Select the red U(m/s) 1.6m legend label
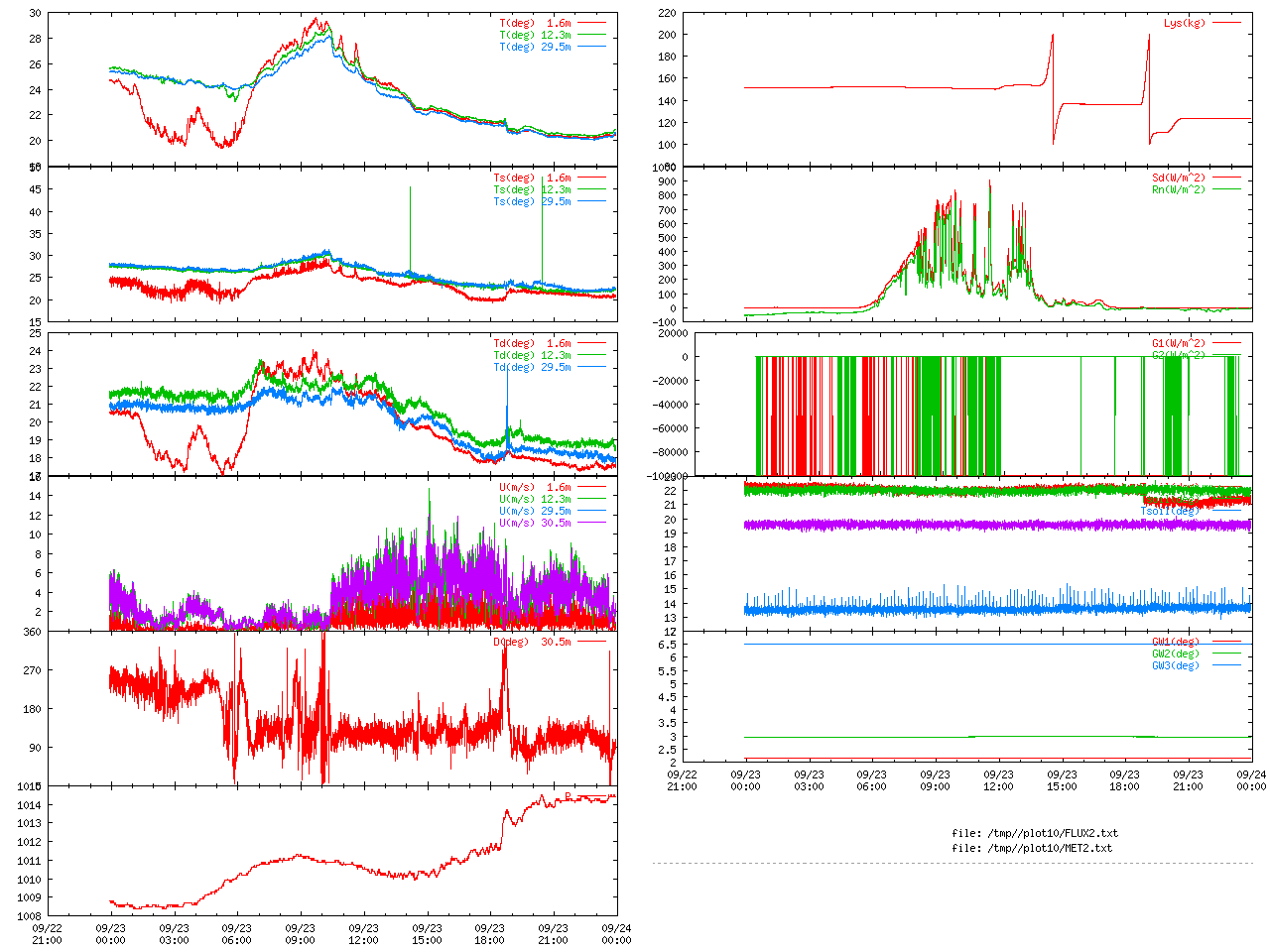The height and width of the screenshot is (952, 1270). (x=535, y=487)
